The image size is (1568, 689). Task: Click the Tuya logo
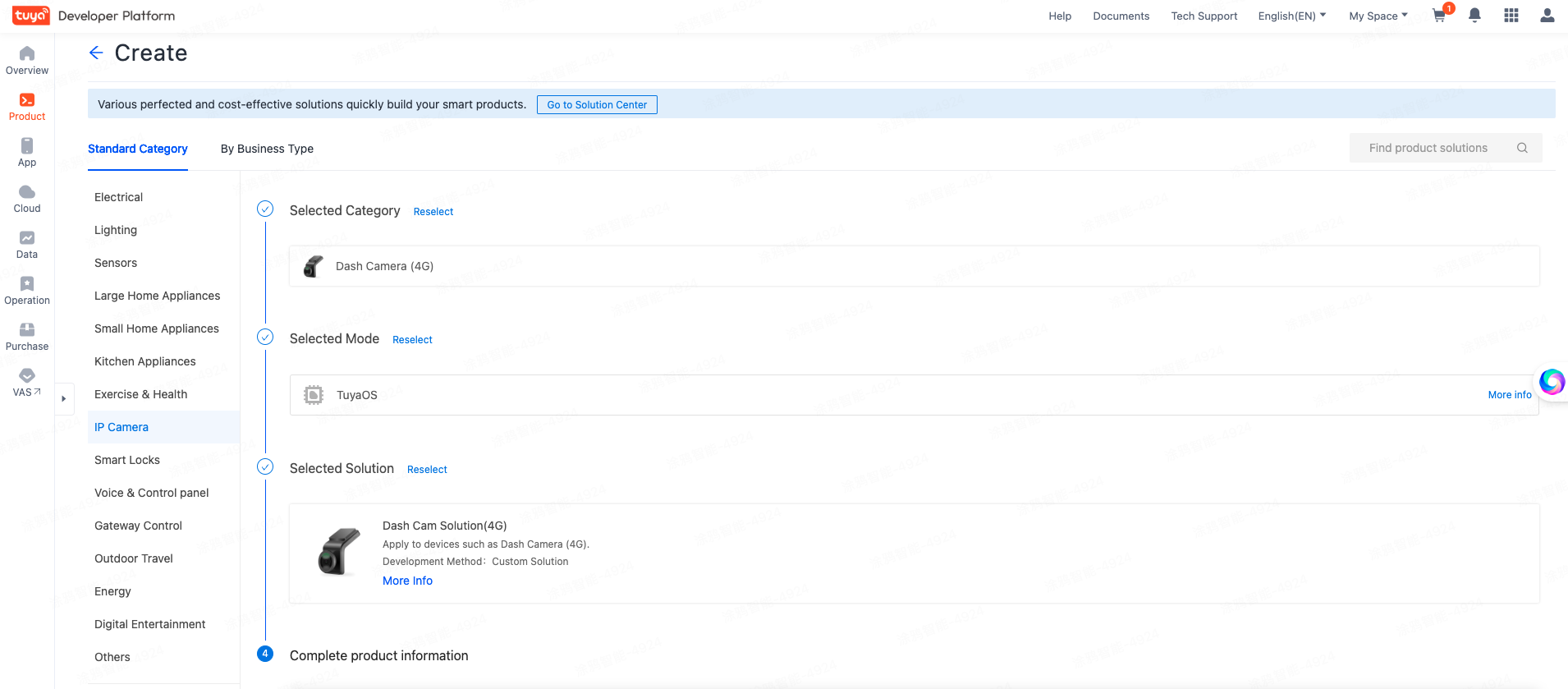coord(30,16)
